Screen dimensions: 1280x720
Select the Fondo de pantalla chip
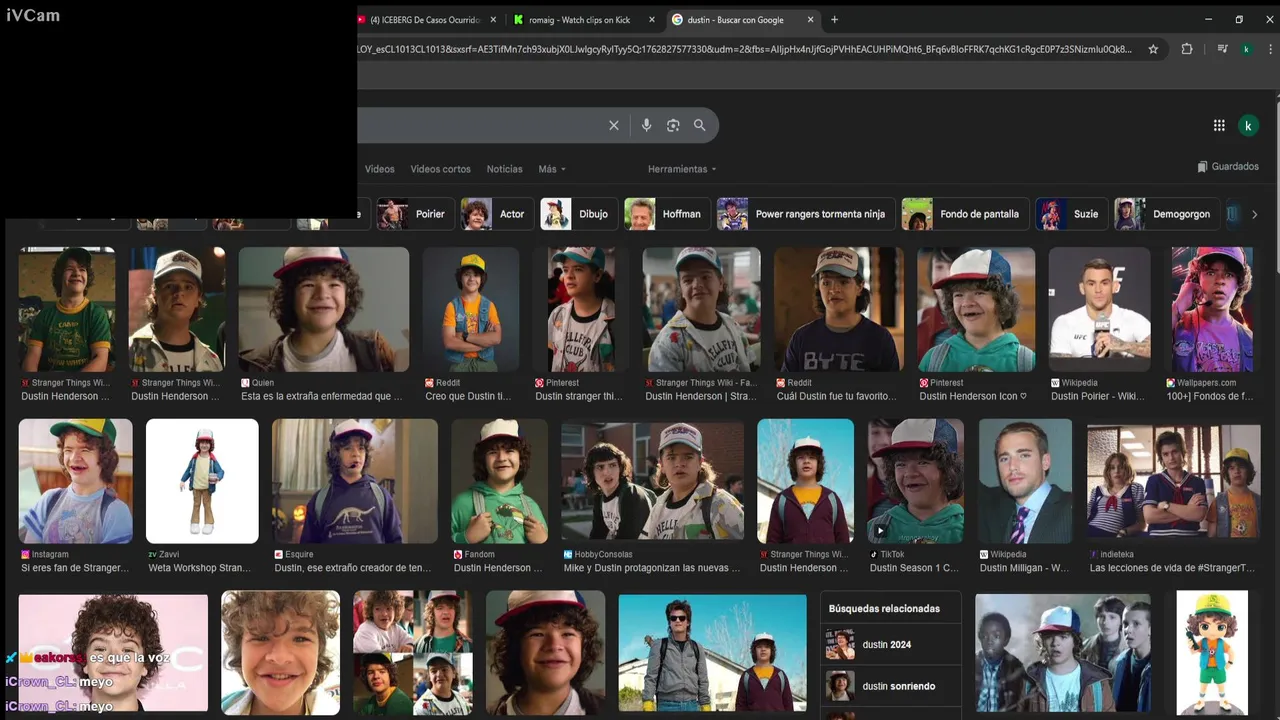tap(964, 214)
